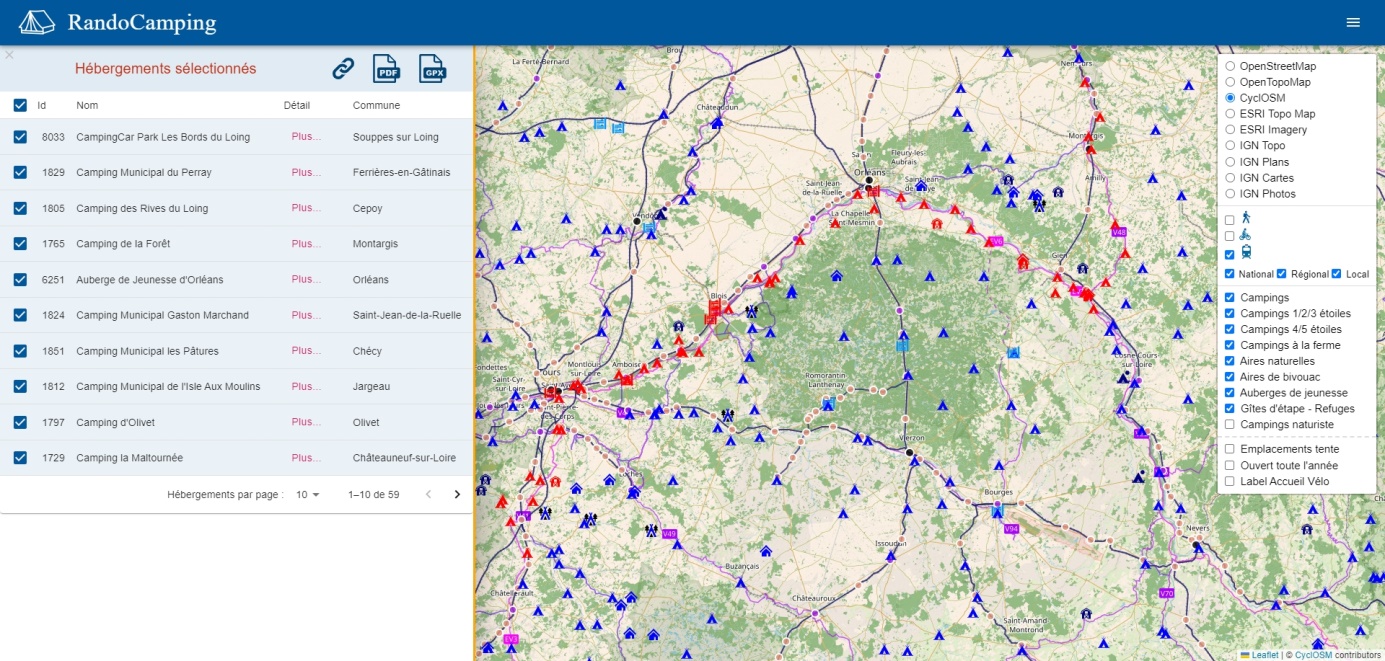
Task: Select IGN Photos base layer
Action: (x=1230, y=194)
